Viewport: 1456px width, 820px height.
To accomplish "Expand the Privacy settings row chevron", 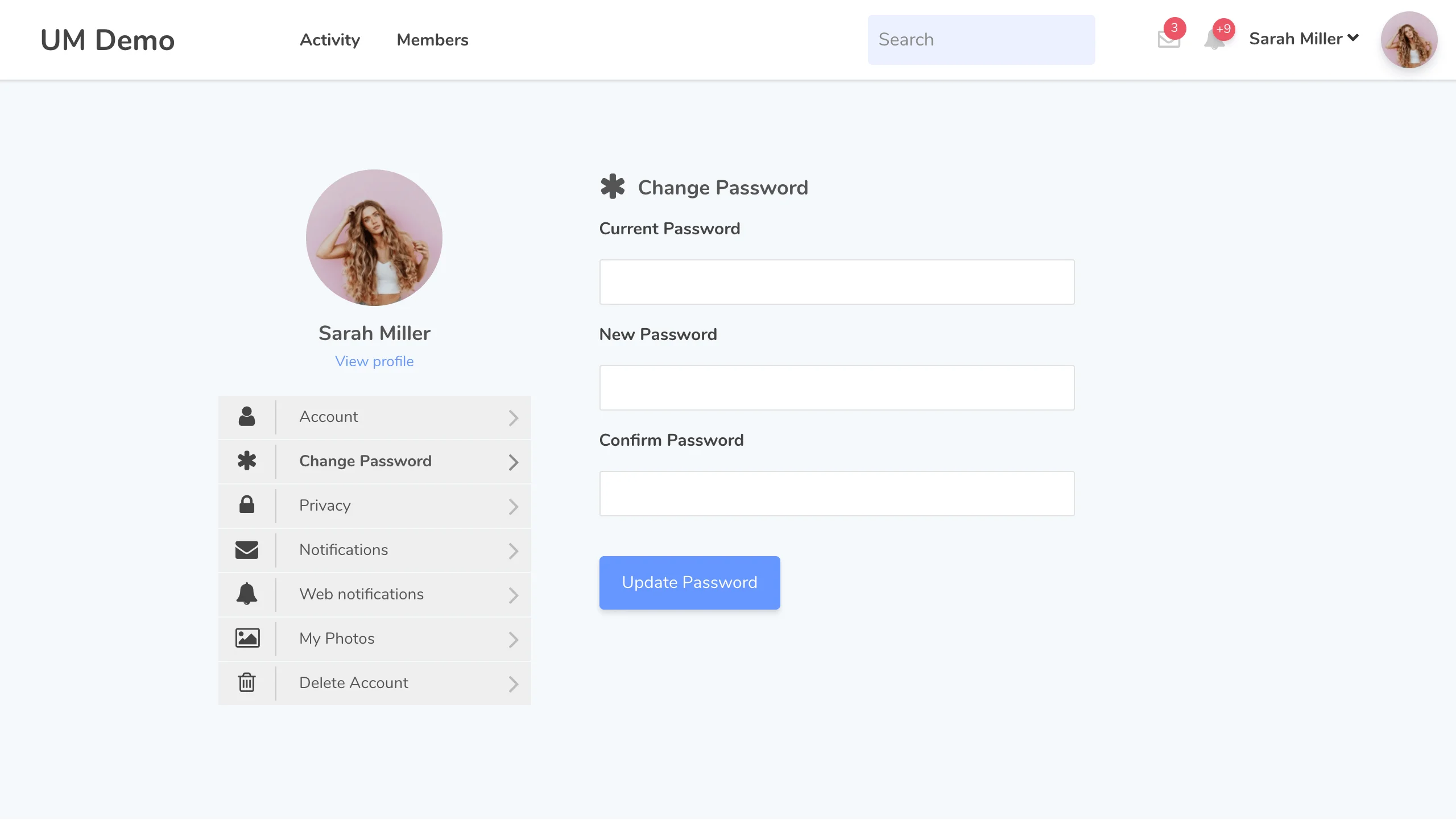I will point(514,507).
